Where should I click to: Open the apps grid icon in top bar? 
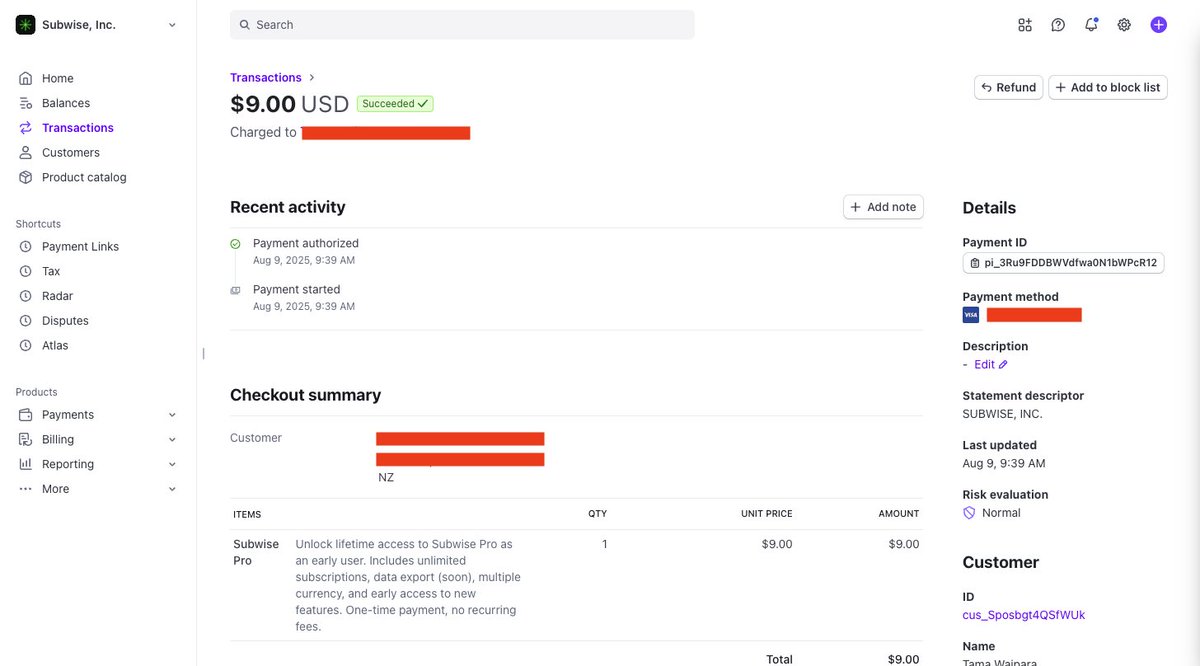pyautogui.click(x=1025, y=25)
